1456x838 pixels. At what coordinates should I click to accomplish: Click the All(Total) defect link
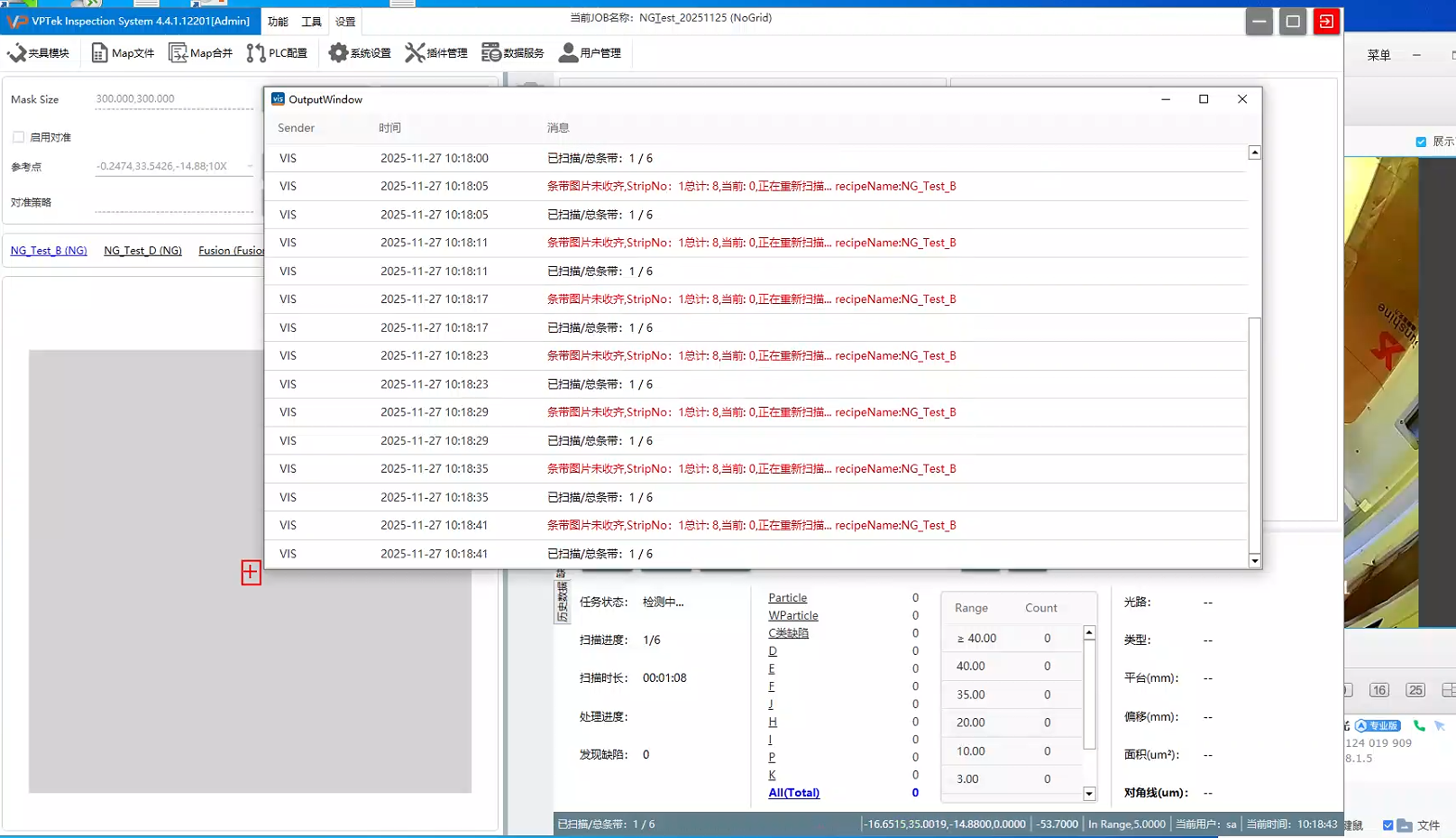[793, 793]
